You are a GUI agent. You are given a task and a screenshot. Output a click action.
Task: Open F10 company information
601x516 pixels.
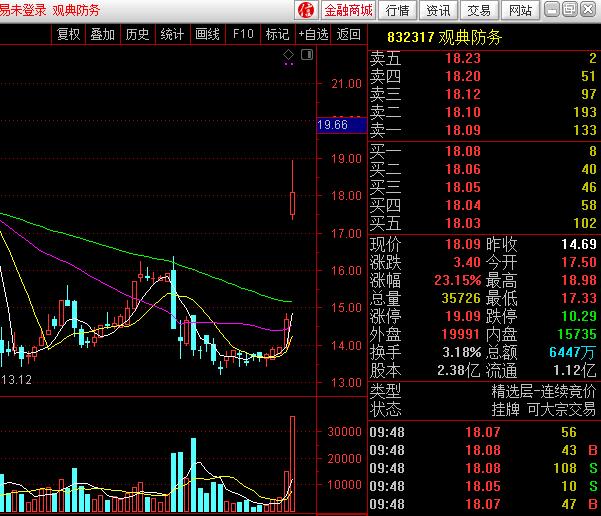point(243,34)
